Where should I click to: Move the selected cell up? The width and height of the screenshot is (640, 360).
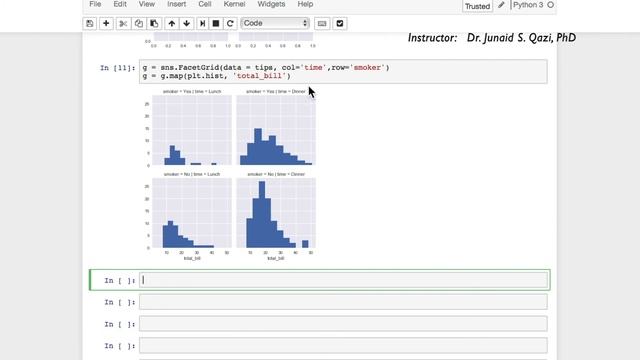[x=172, y=24]
